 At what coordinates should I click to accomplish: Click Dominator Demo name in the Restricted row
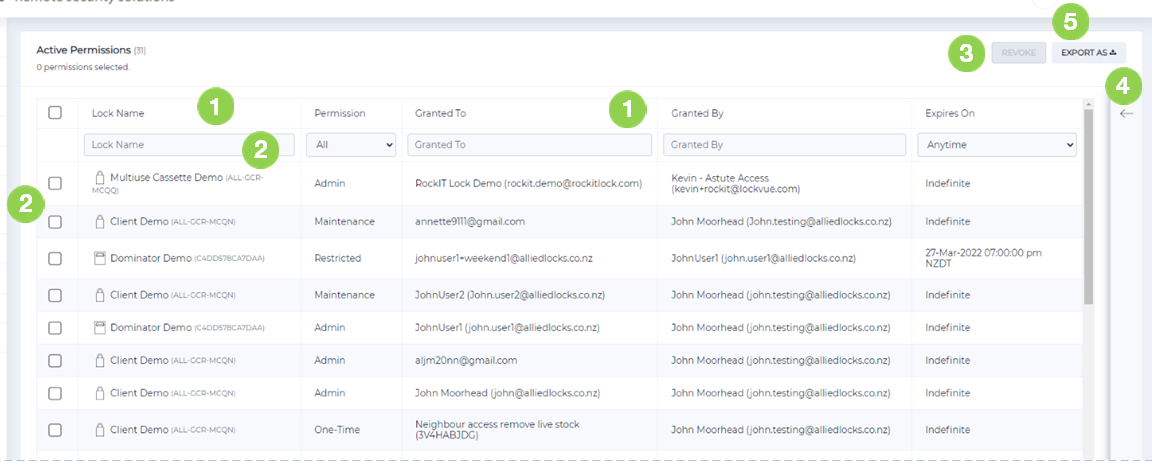(x=151, y=258)
